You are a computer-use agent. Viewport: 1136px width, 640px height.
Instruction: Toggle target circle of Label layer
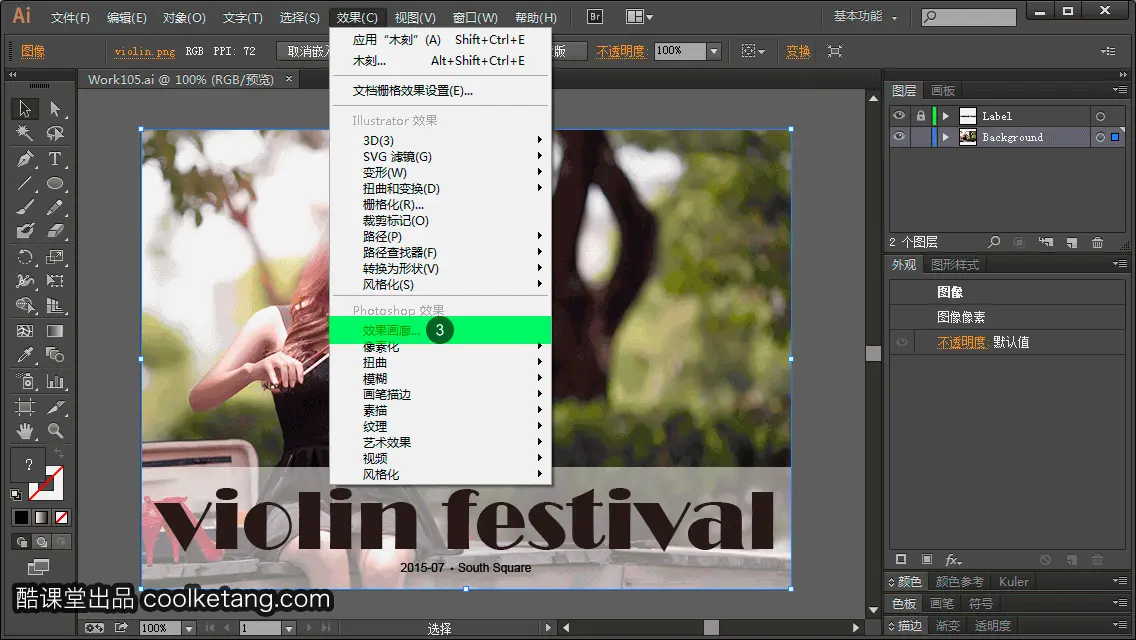(1100, 116)
